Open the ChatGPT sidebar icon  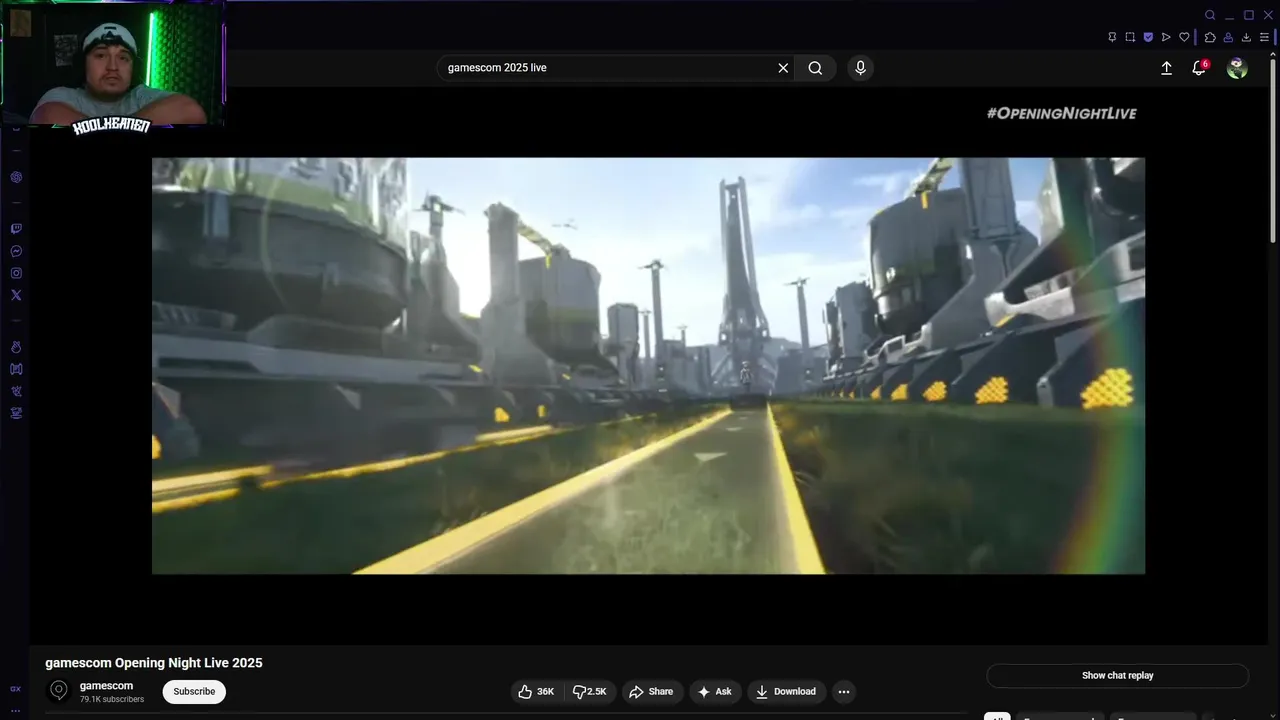(x=16, y=177)
